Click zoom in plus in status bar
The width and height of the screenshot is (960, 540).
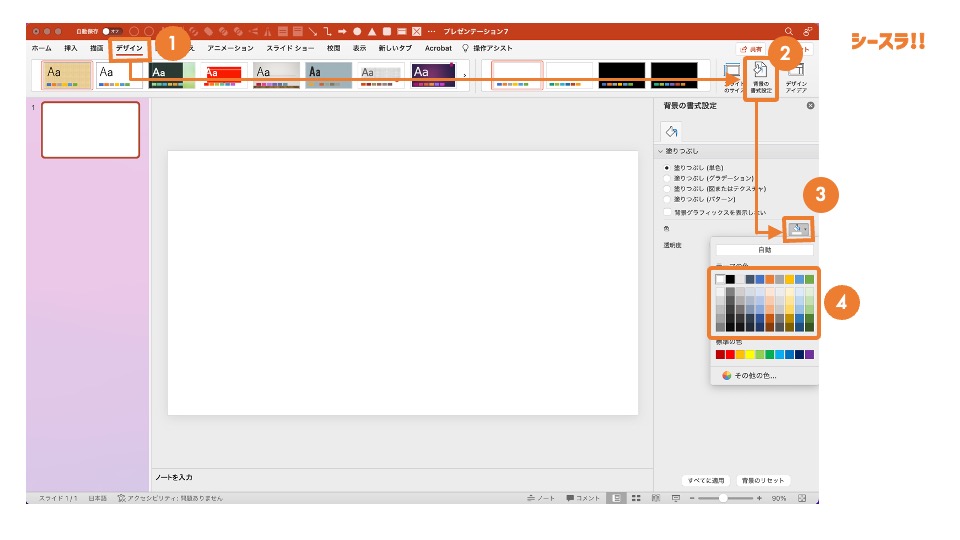click(759, 498)
